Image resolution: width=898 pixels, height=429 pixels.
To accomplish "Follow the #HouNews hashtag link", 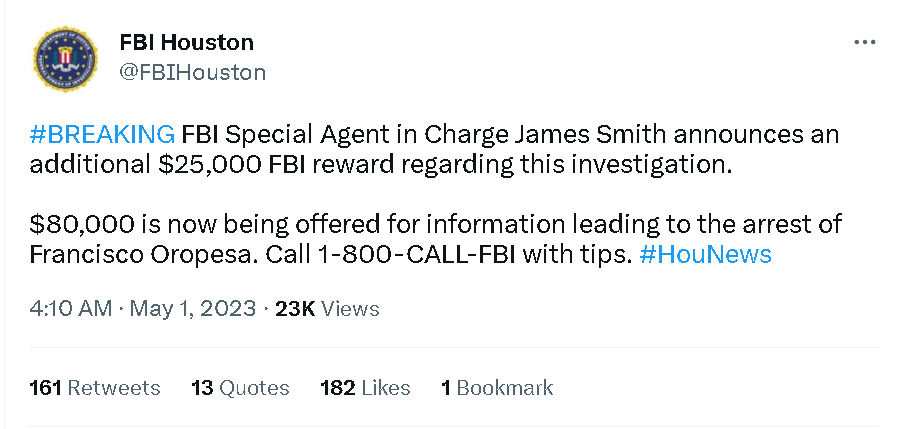I will [705, 254].
